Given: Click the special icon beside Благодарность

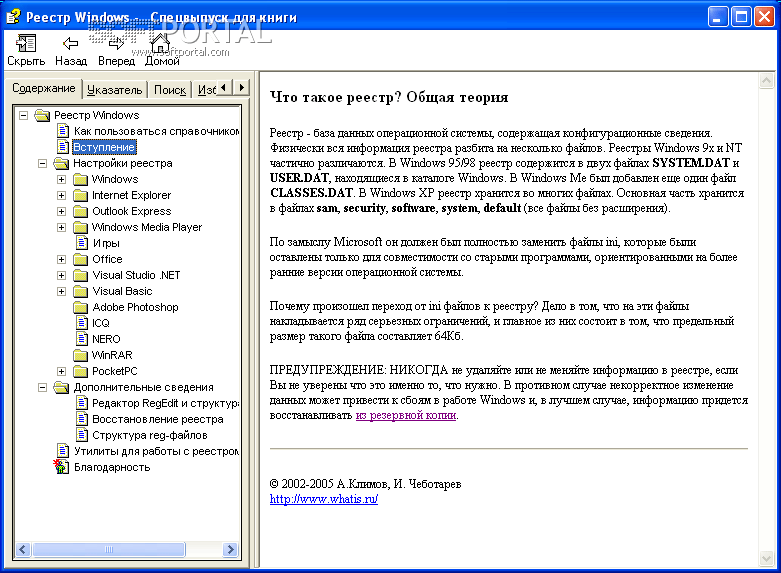Looking at the screenshot, I should tap(61, 467).
